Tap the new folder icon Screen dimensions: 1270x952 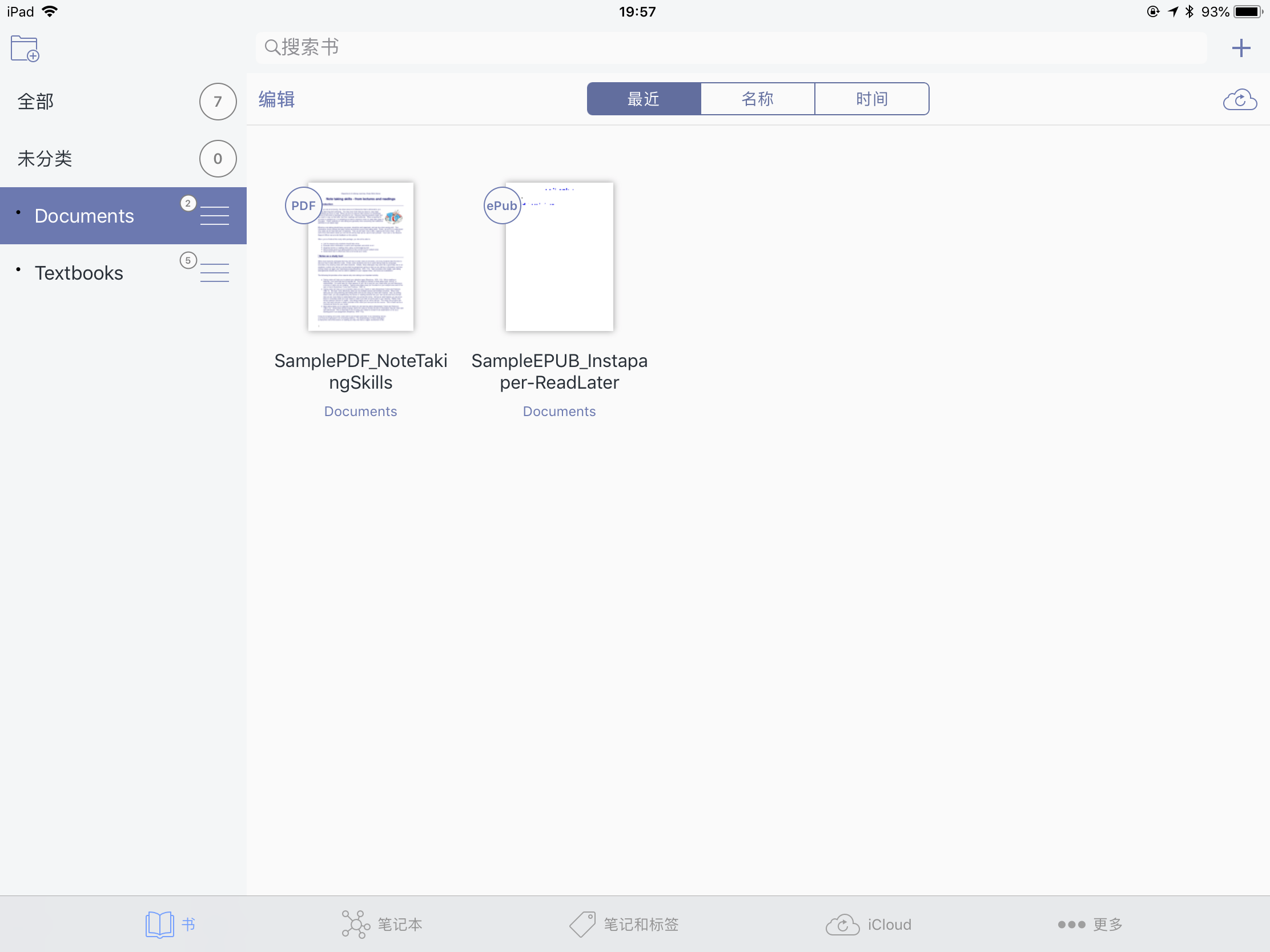pyautogui.click(x=25, y=49)
